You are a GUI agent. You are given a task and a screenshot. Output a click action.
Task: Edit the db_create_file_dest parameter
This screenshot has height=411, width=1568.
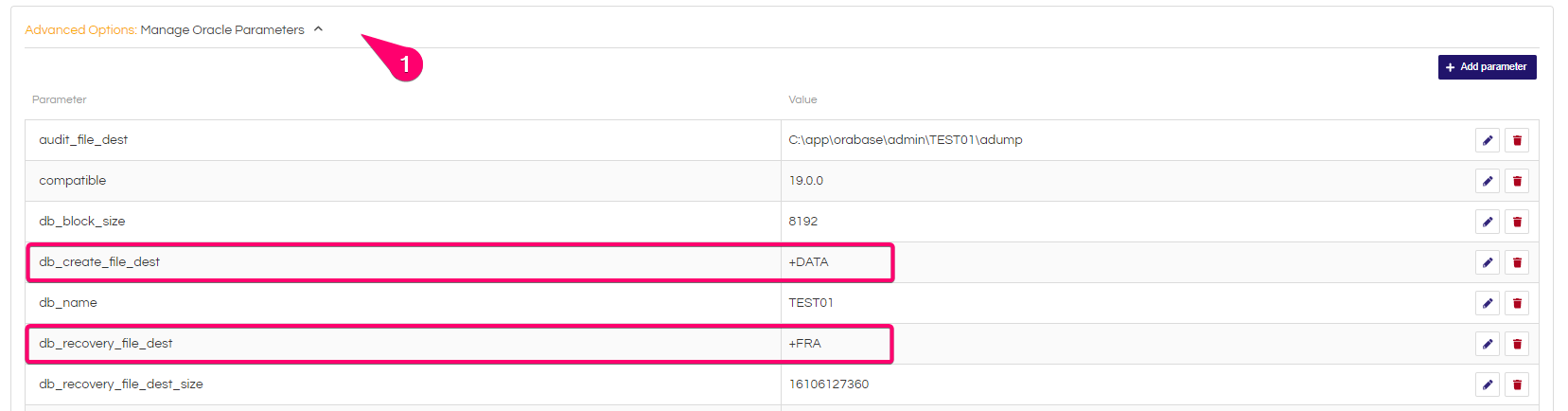(x=1487, y=262)
